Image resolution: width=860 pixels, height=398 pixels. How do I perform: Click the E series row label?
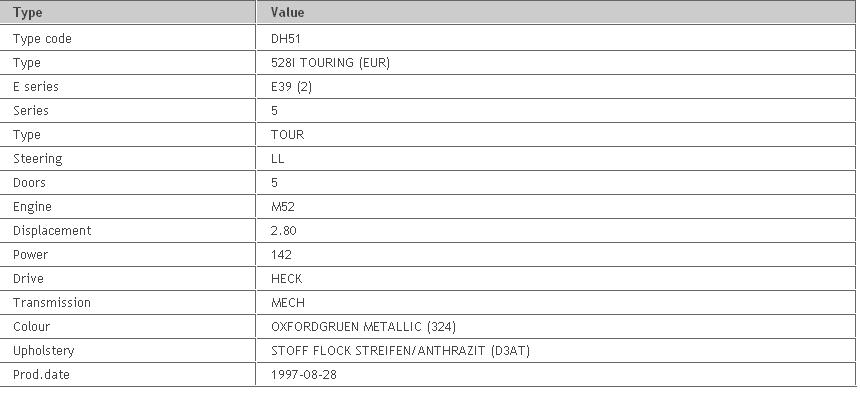pyautogui.click(x=36, y=87)
